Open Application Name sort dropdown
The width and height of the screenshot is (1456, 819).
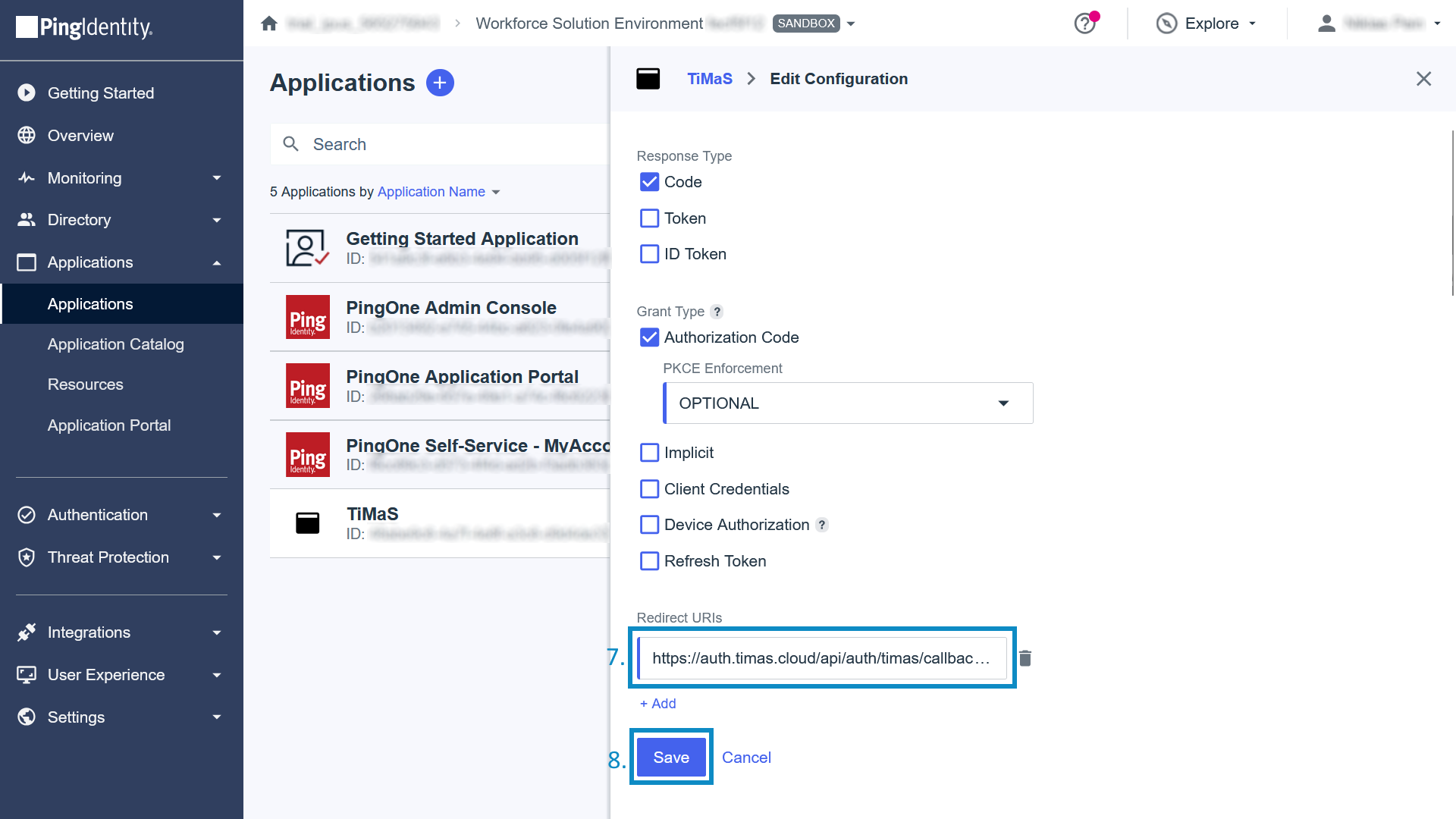pyautogui.click(x=439, y=192)
